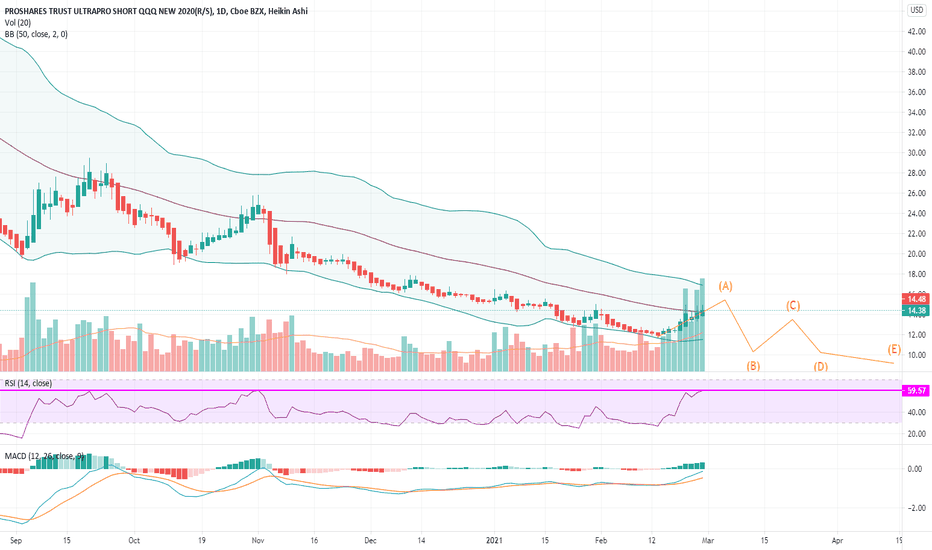Click the 42.00 price scale label

point(917,32)
